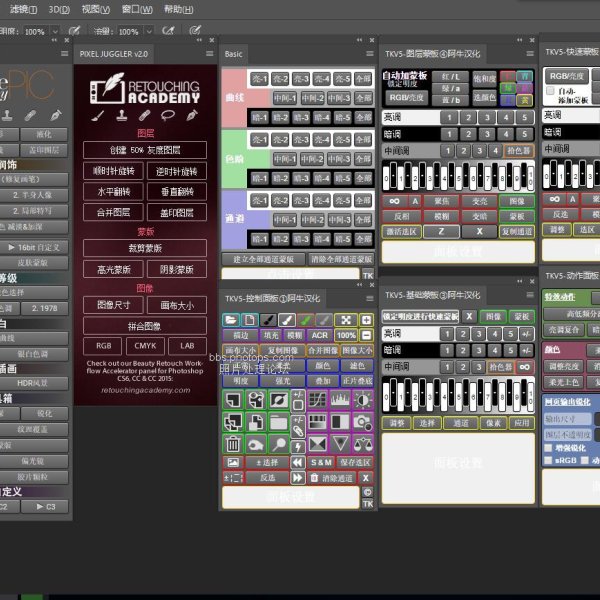Click the rewind double-arrow icon
This screenshot has width=600, height=600.
pos(297,463)
